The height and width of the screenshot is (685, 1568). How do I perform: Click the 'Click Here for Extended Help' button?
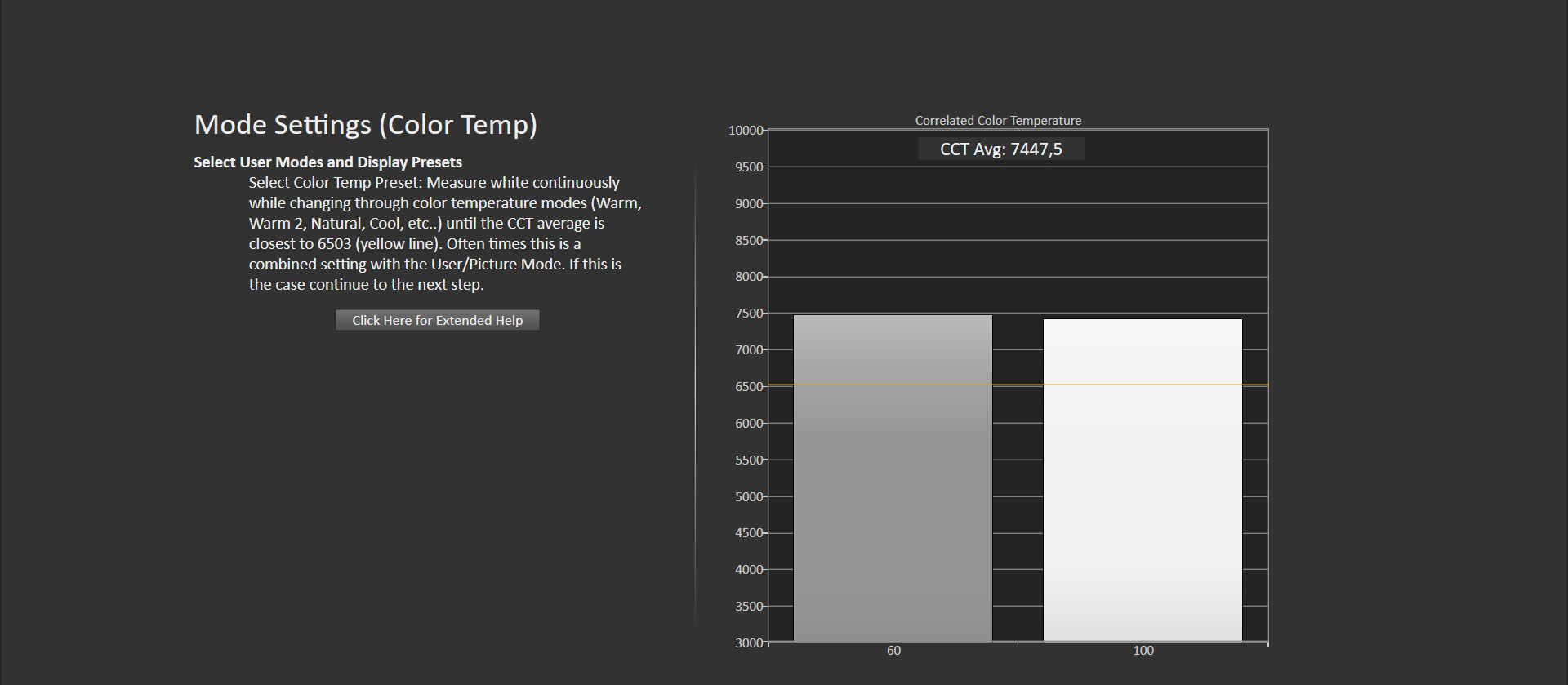(438, 320)
